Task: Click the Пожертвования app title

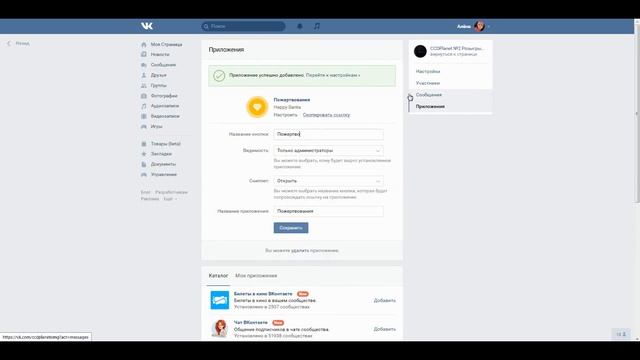Action: point(292,100)
